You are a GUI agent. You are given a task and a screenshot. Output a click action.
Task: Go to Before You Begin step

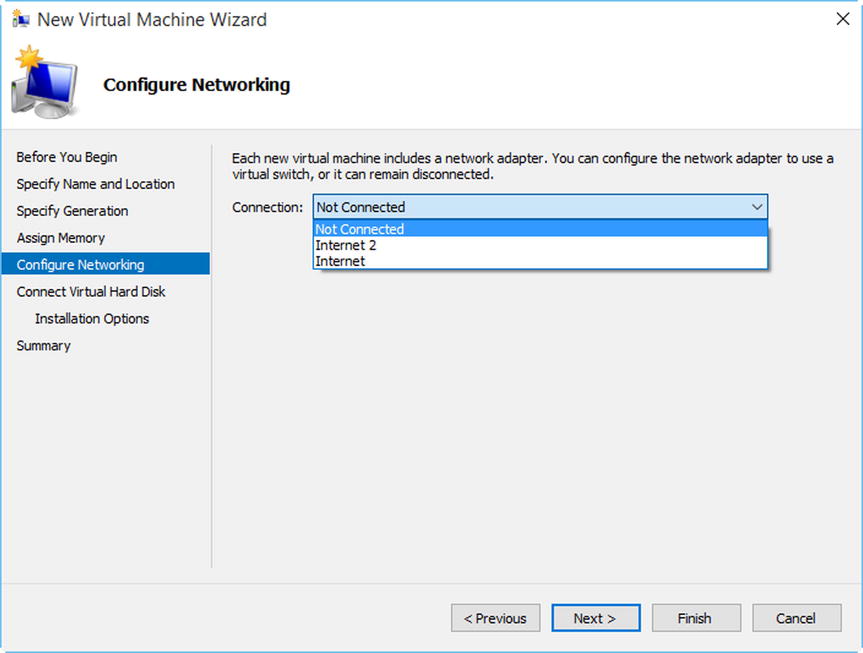pos(67,157)
